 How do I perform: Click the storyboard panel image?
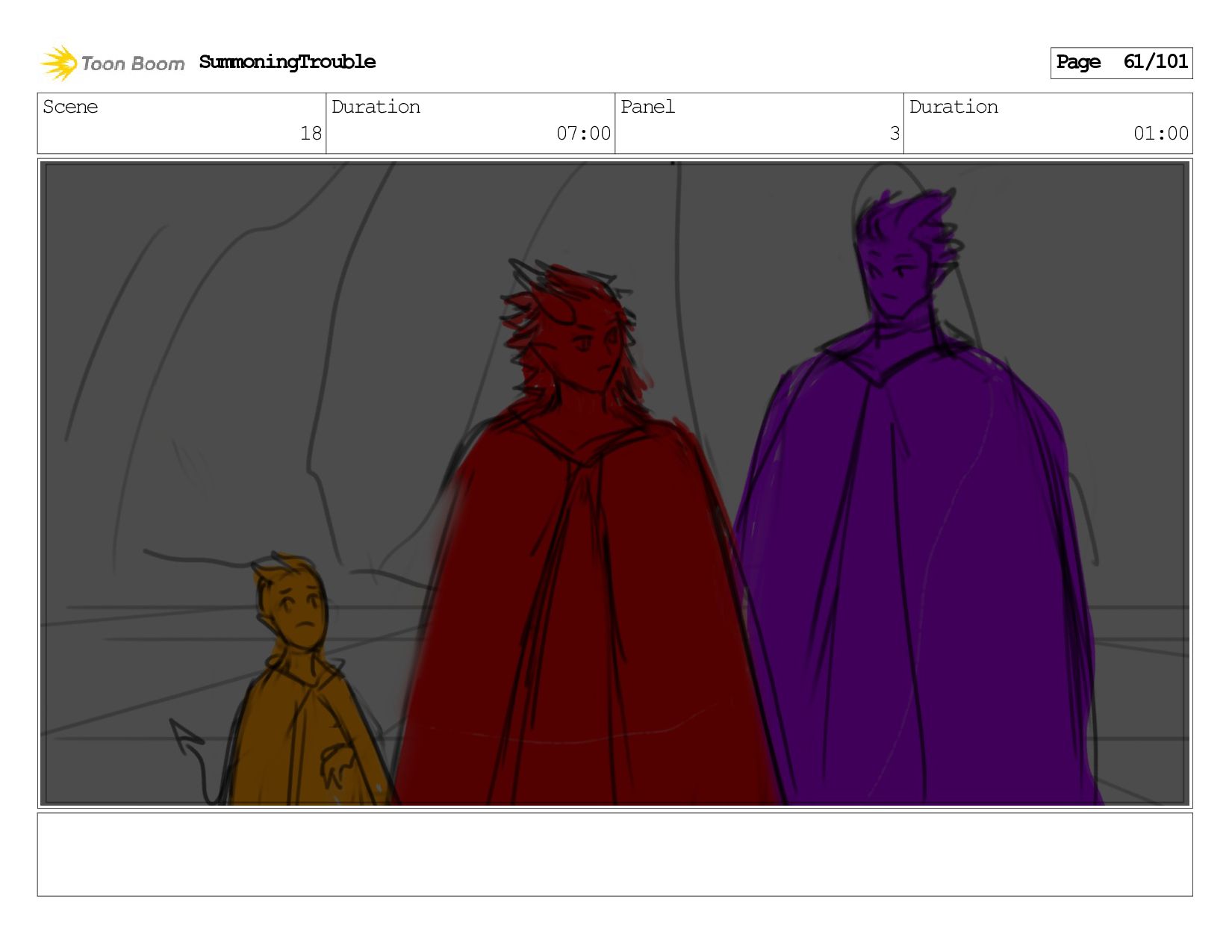coord(615,483)
